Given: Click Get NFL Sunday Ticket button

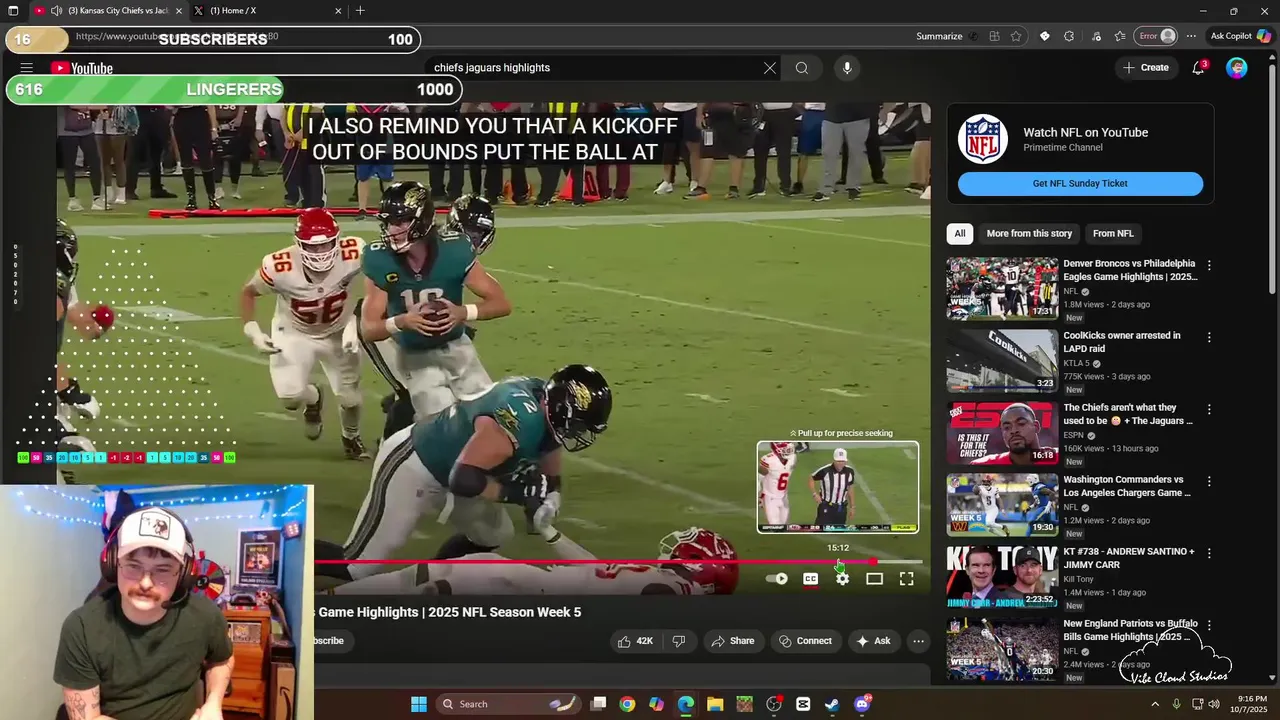Looking at the screenshot, I should pyautogui.click(x=1080, y=184).
